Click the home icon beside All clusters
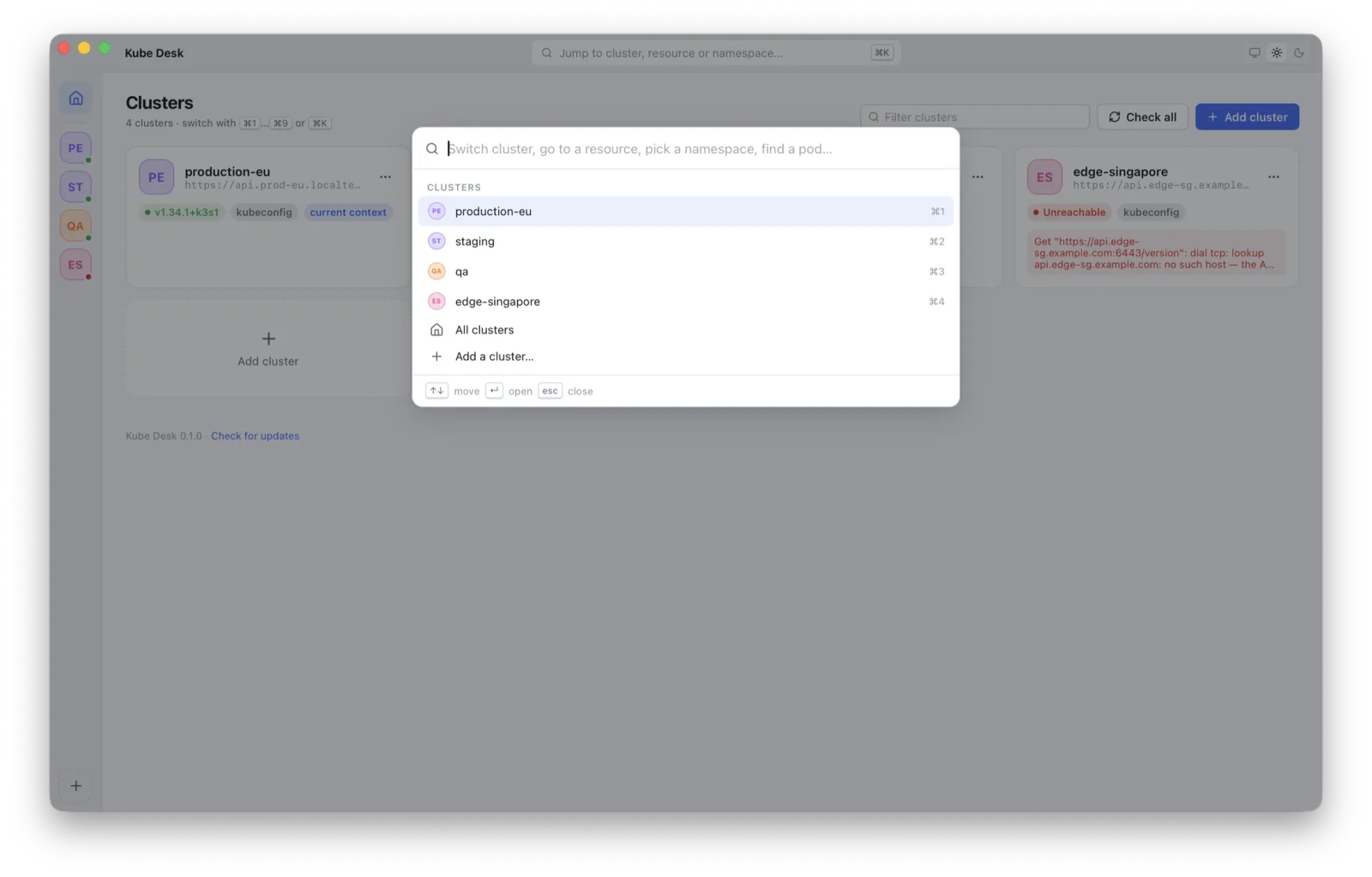Screen dimensions: 1372x877 point(436,329)
